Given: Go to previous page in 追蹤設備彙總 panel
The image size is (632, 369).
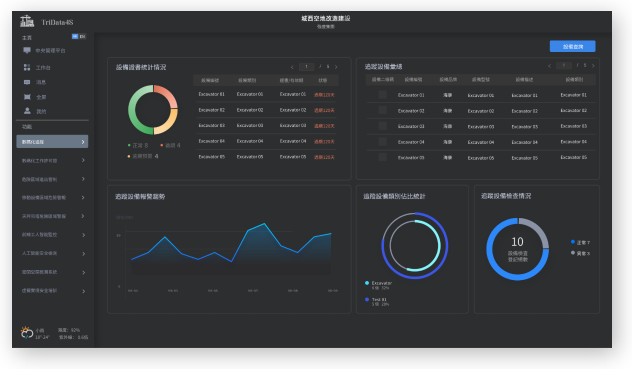Looking at the screenshot, I should [x=549, y=66].
